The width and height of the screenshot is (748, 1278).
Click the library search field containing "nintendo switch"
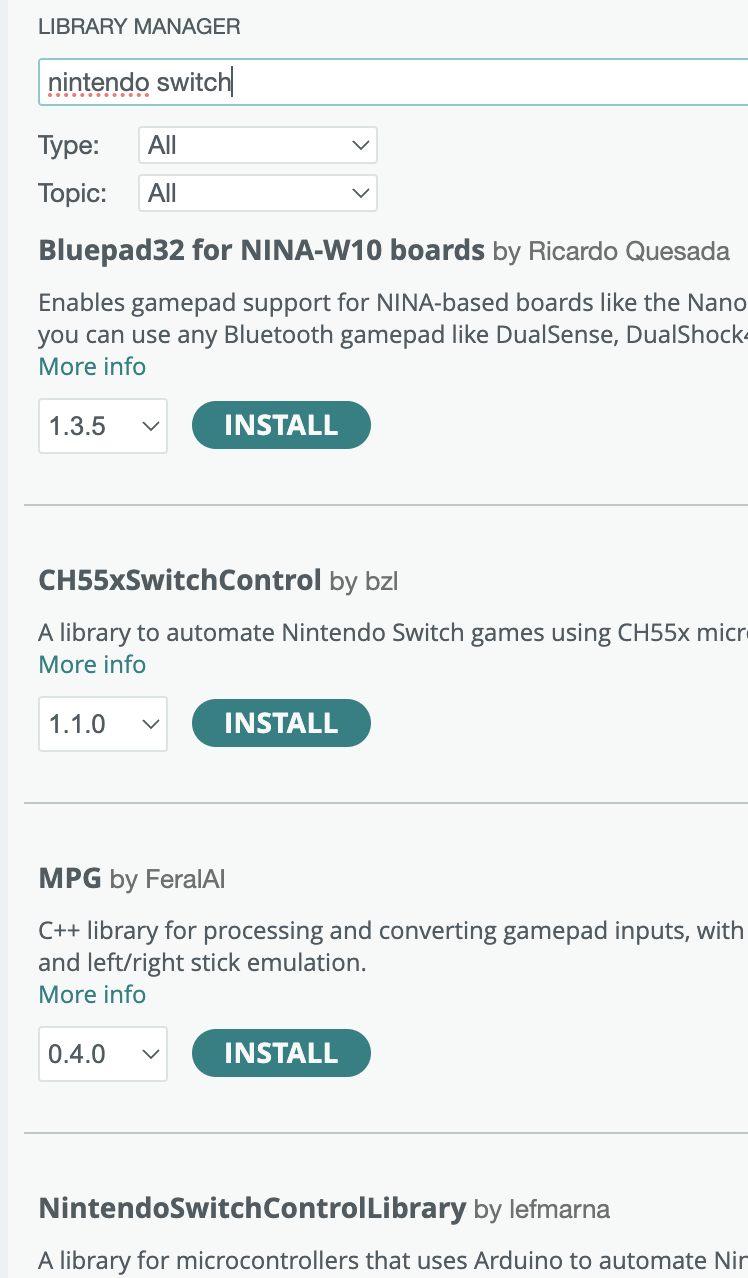pyautogui.click(x=390, y=82)
